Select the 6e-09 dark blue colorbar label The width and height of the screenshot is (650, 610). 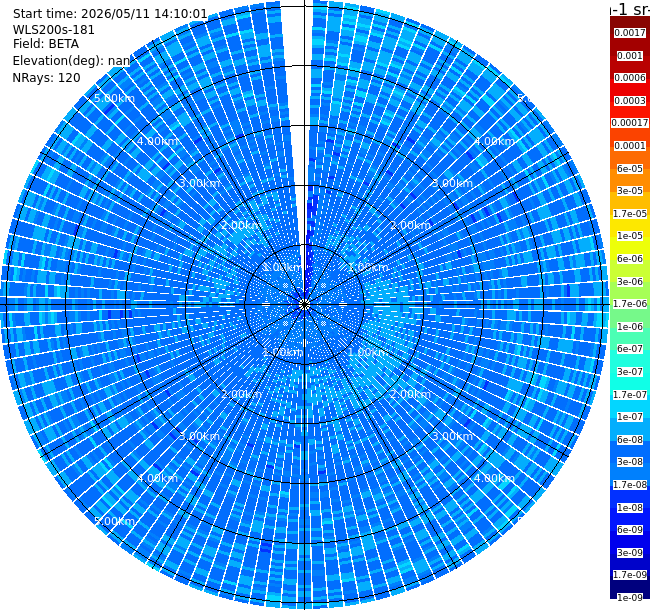(x=630, y=530)
